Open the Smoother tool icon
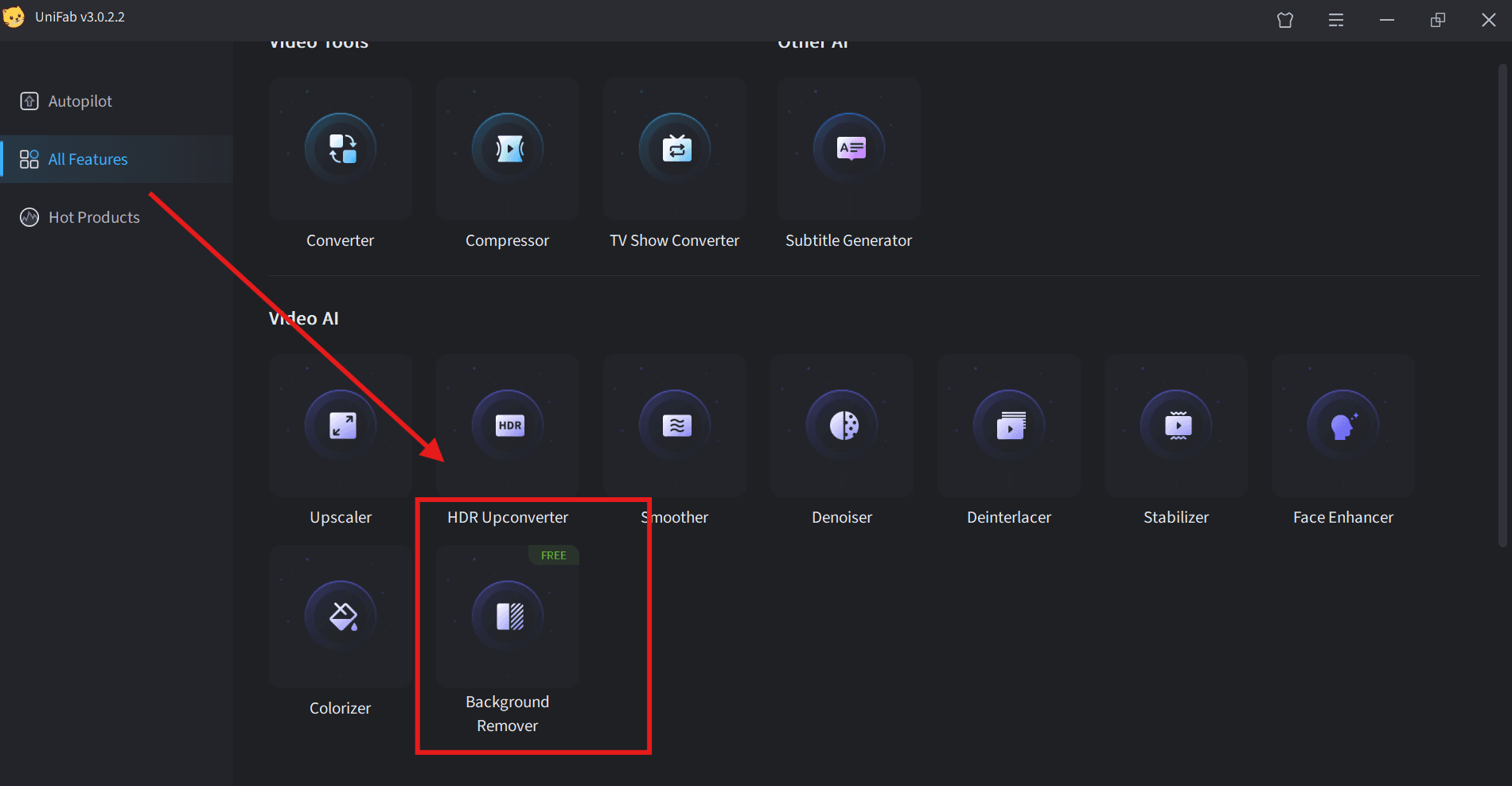 [x=675, y=426]
